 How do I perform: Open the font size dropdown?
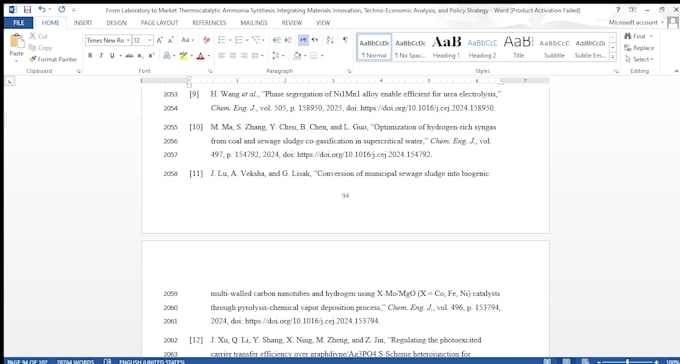click(x=150, y=40)
